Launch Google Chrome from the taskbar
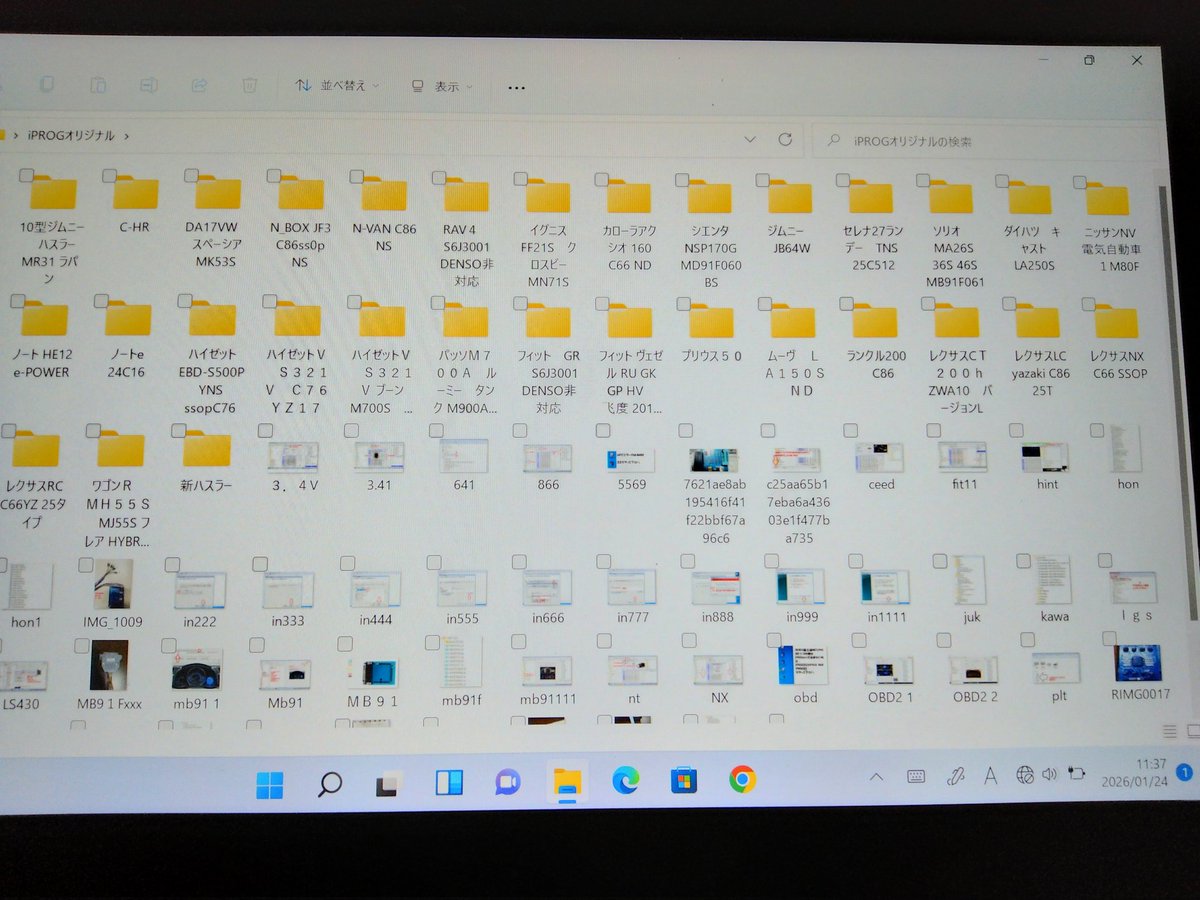This screenshot has width=1200, height=900. 742,779
